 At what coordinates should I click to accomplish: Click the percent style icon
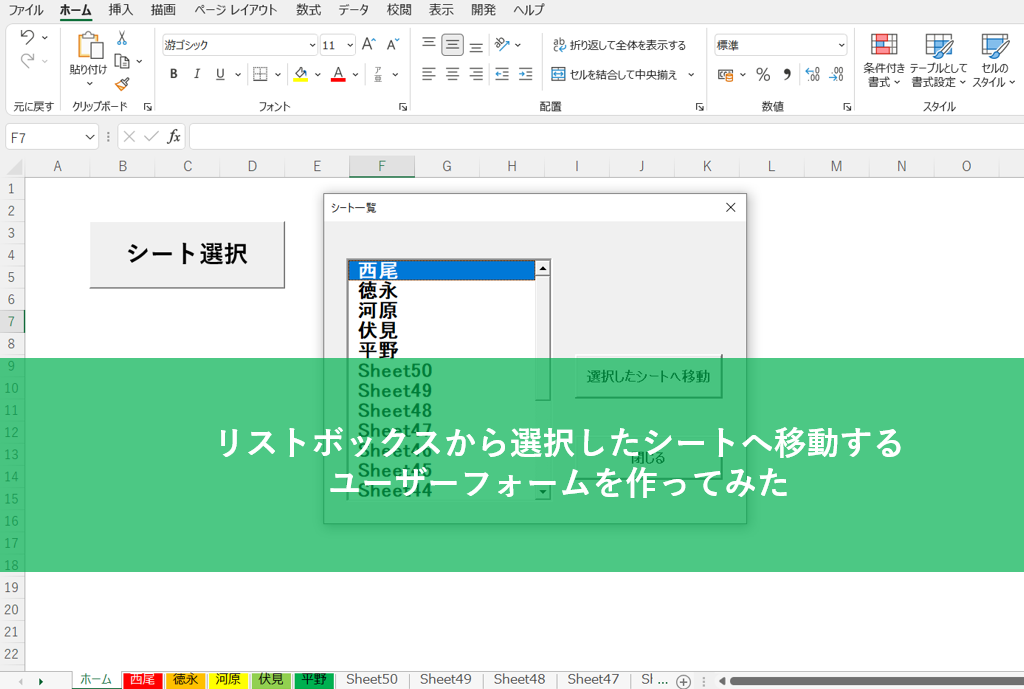[x=763, y=75]
